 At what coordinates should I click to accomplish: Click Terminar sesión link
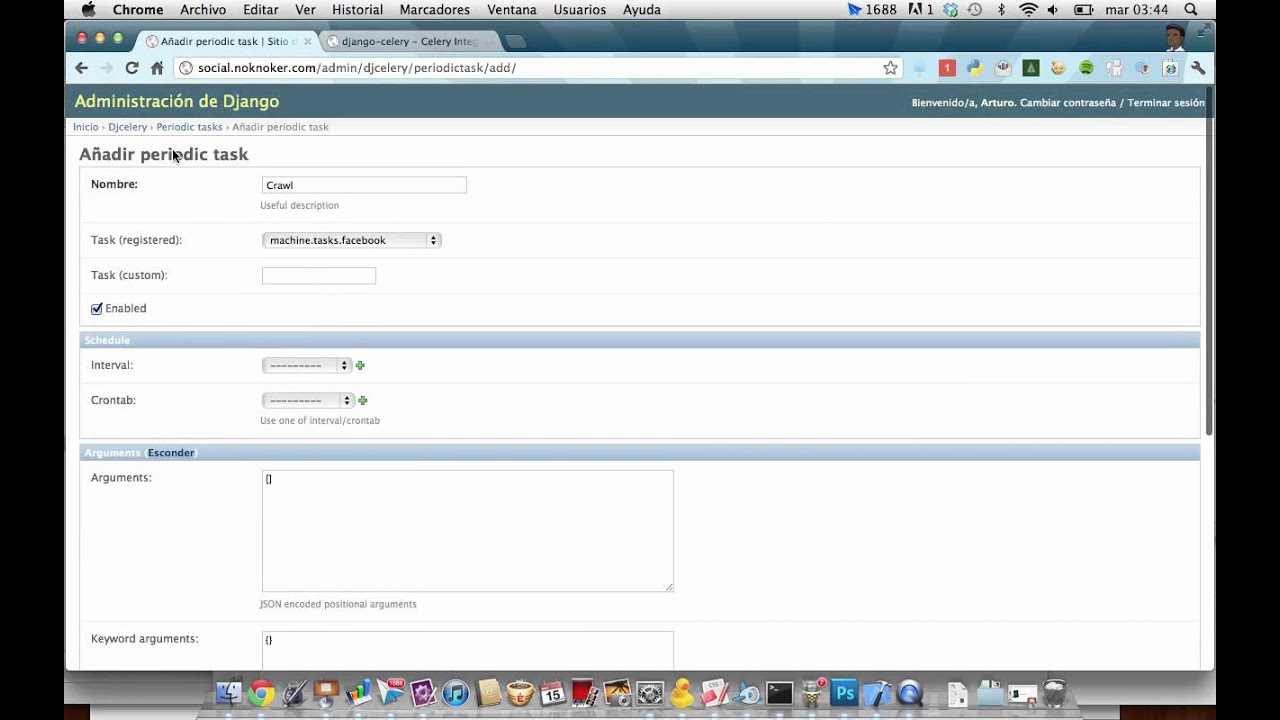(1166, 103)
